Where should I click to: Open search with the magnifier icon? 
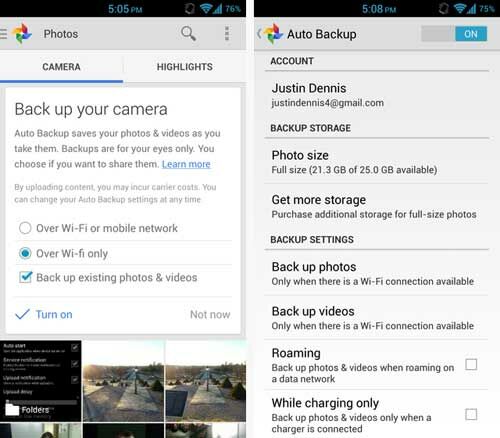pos(188,33)
